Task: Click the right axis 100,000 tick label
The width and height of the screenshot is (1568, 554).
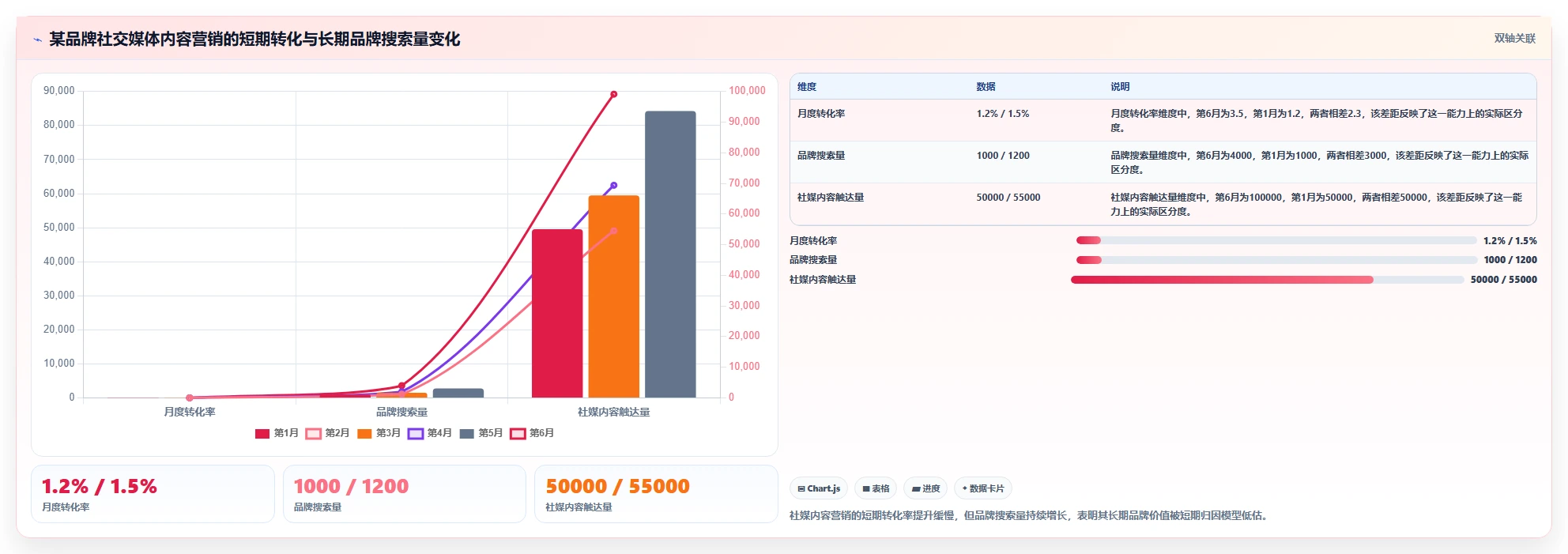Action: coord(747,91)
